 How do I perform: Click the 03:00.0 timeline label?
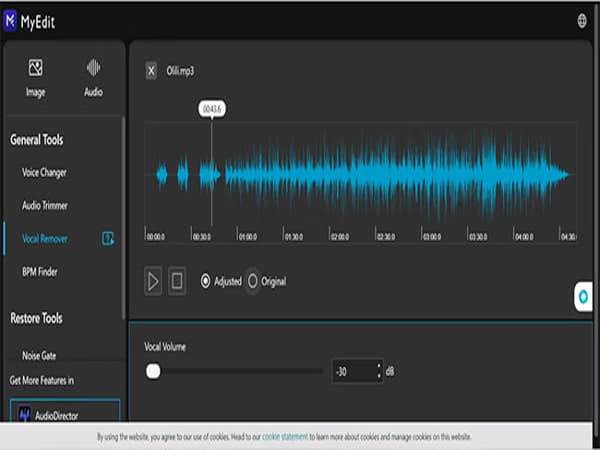coord(432,237)
